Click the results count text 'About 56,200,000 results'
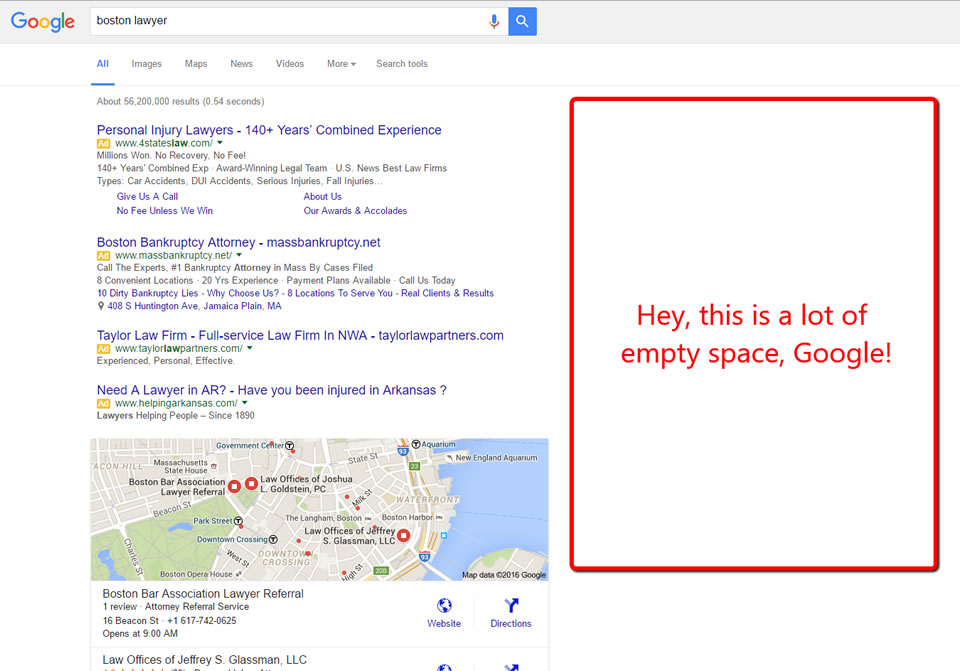 [148, 102]
